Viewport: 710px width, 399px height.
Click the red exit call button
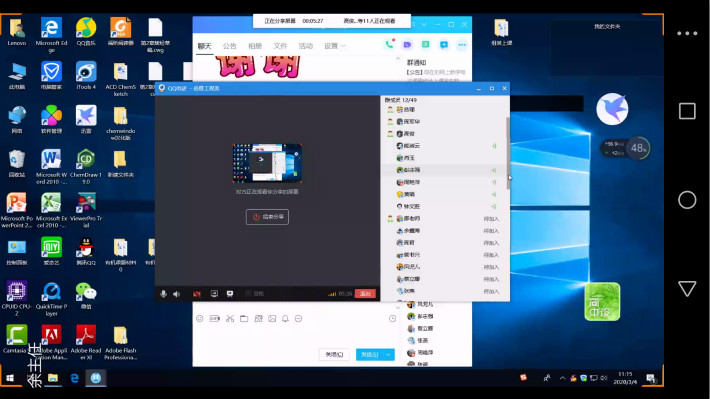[365, 293]
